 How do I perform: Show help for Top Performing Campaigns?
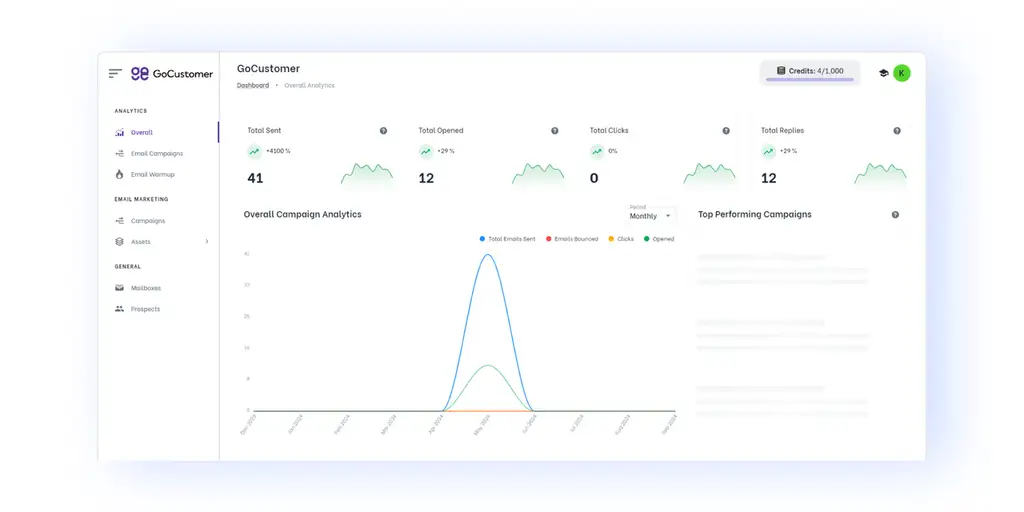895,214
